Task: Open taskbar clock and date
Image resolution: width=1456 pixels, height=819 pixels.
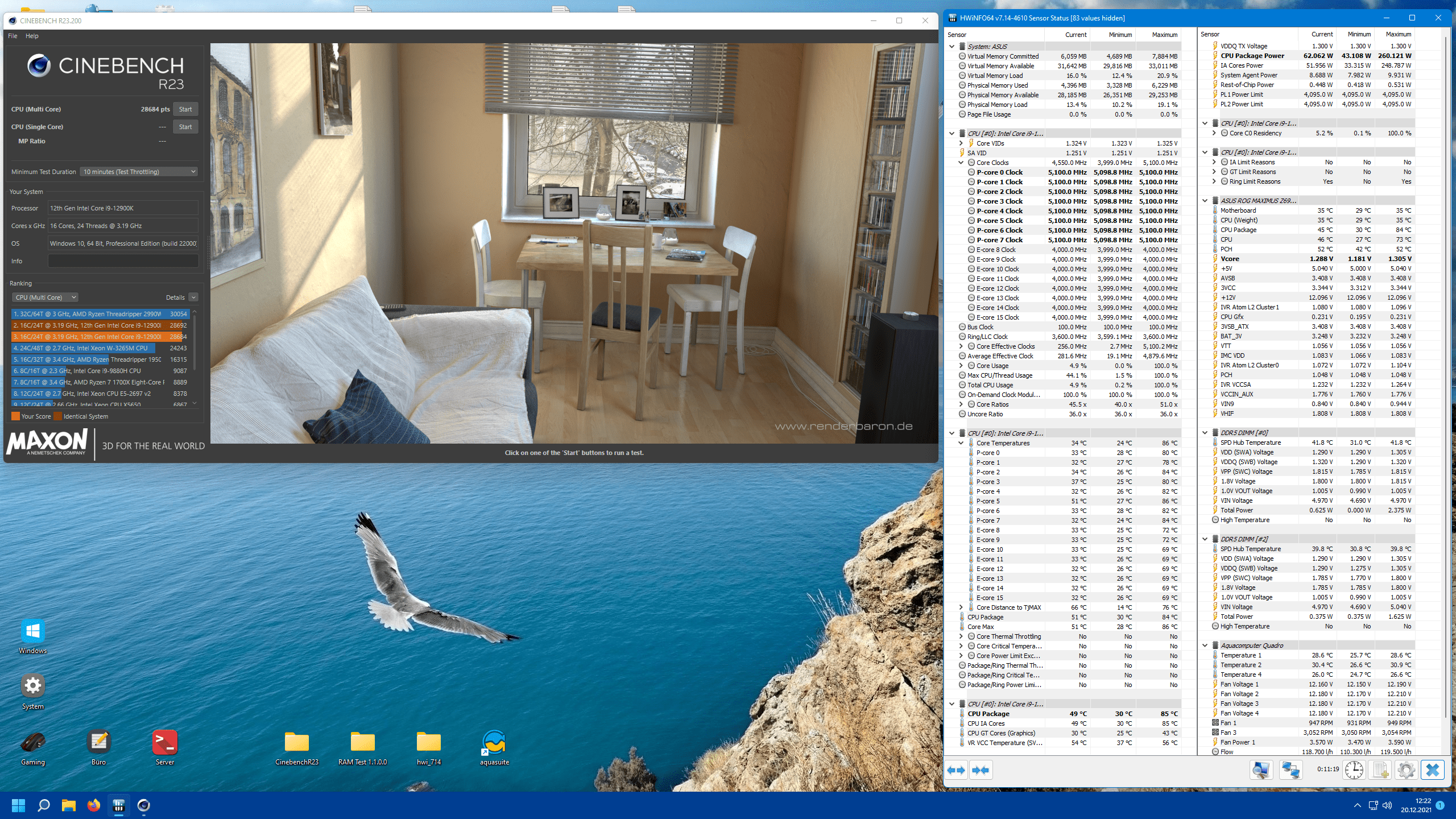Action: pos(1416,805)
